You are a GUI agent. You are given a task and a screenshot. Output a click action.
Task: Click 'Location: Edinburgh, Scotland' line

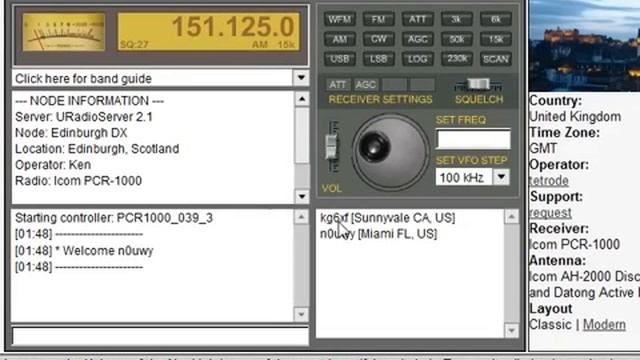coord(97,149)
